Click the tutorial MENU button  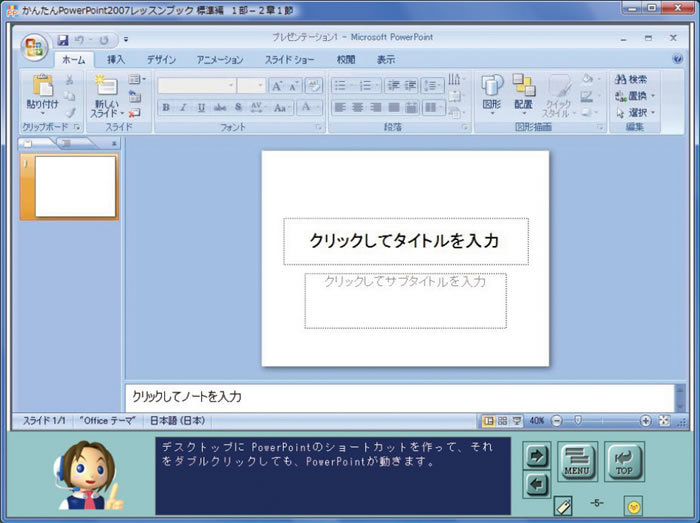point(577,461)
